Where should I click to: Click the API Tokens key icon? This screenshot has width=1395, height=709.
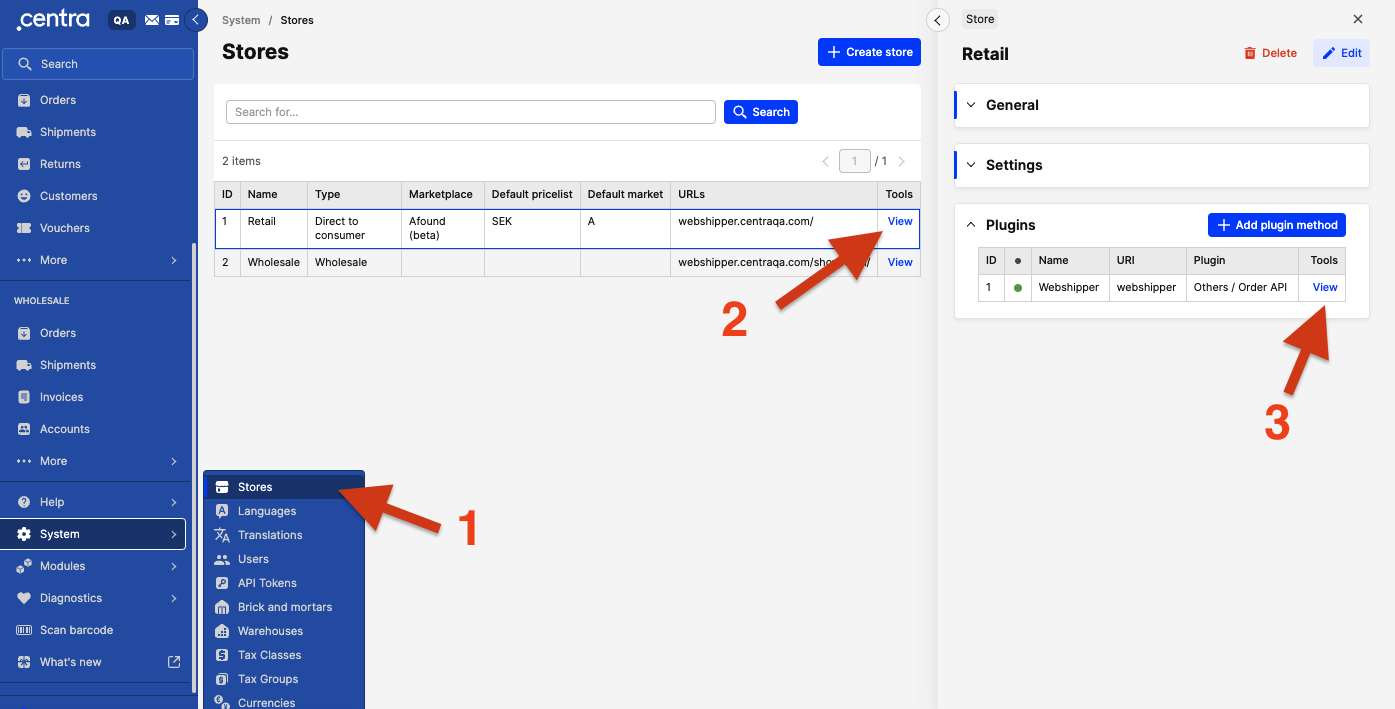(222, 583)
